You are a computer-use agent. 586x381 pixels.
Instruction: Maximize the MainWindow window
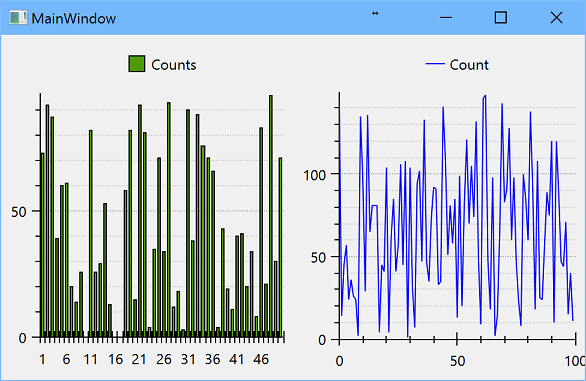coord(501,18)
